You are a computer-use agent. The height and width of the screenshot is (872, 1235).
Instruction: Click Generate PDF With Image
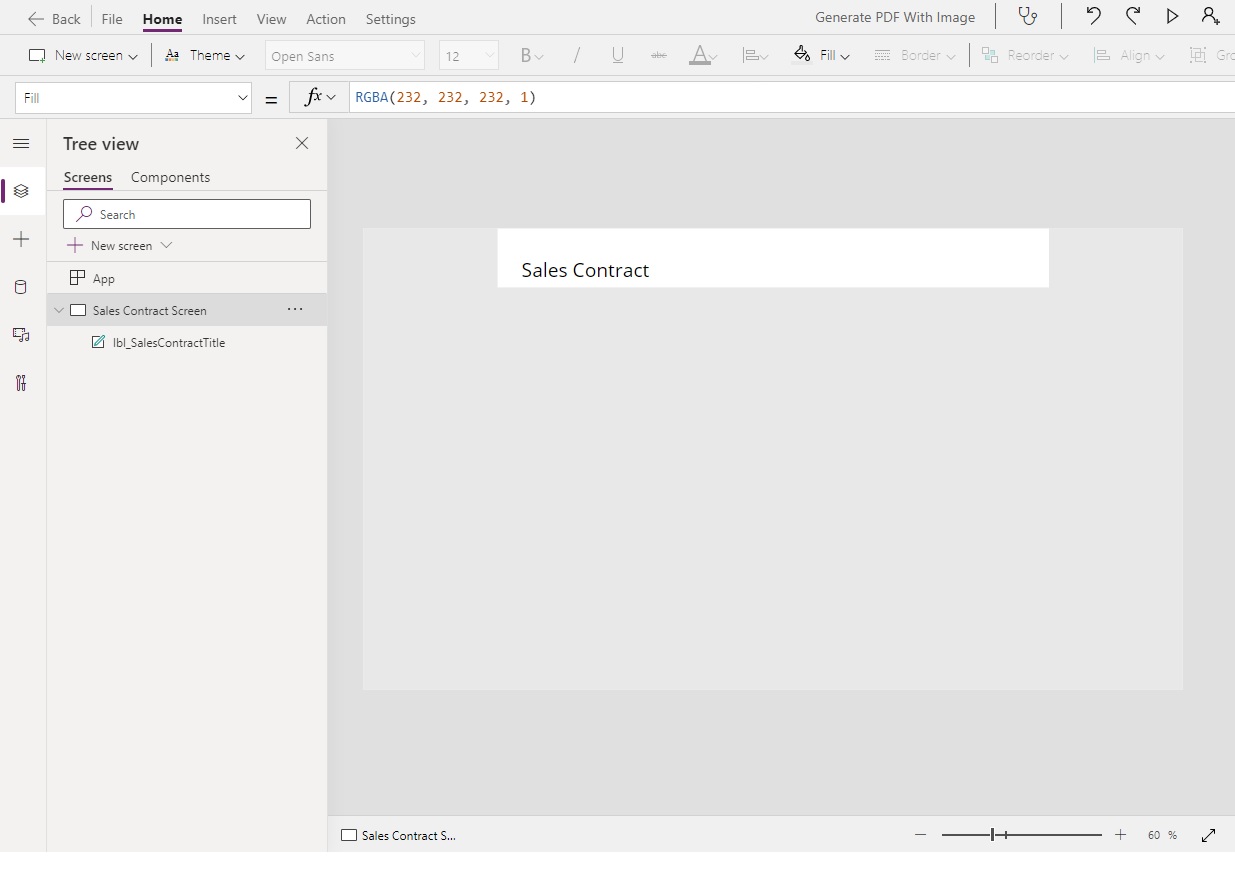(895, 16)
